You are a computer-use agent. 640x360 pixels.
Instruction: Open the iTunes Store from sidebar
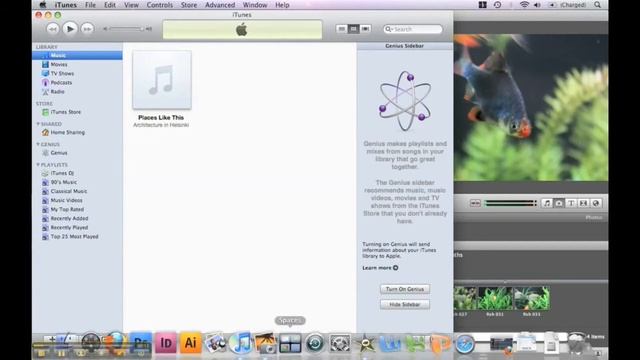click(66, 112)
